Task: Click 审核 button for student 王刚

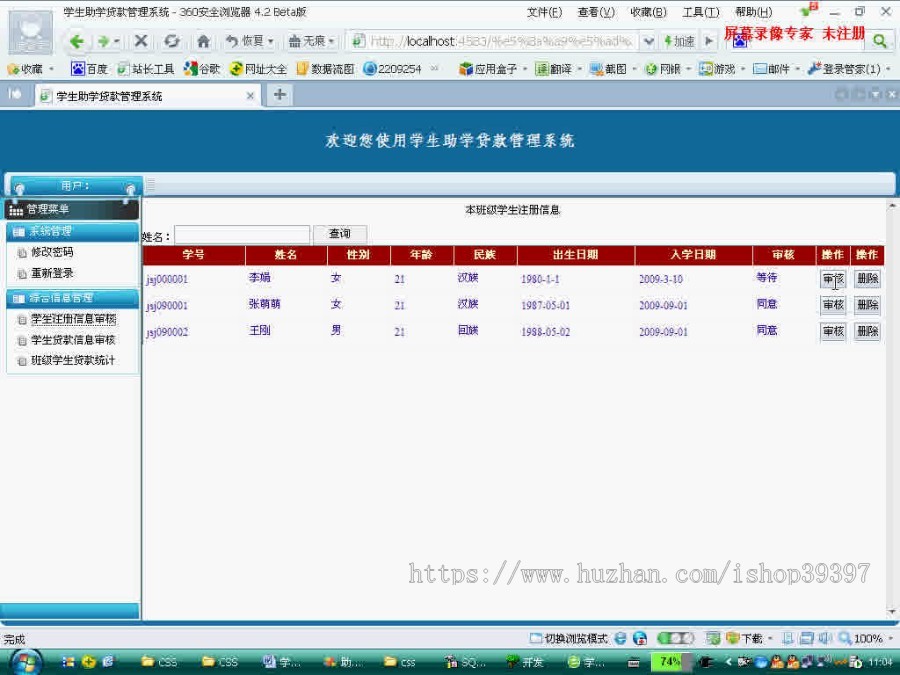Action: point(833,331)
